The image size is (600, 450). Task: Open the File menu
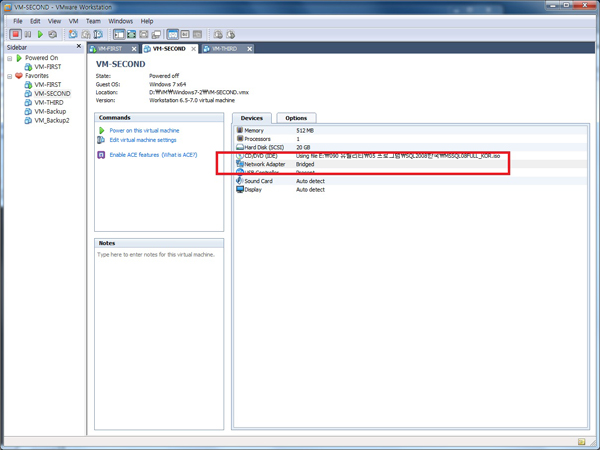18,21
